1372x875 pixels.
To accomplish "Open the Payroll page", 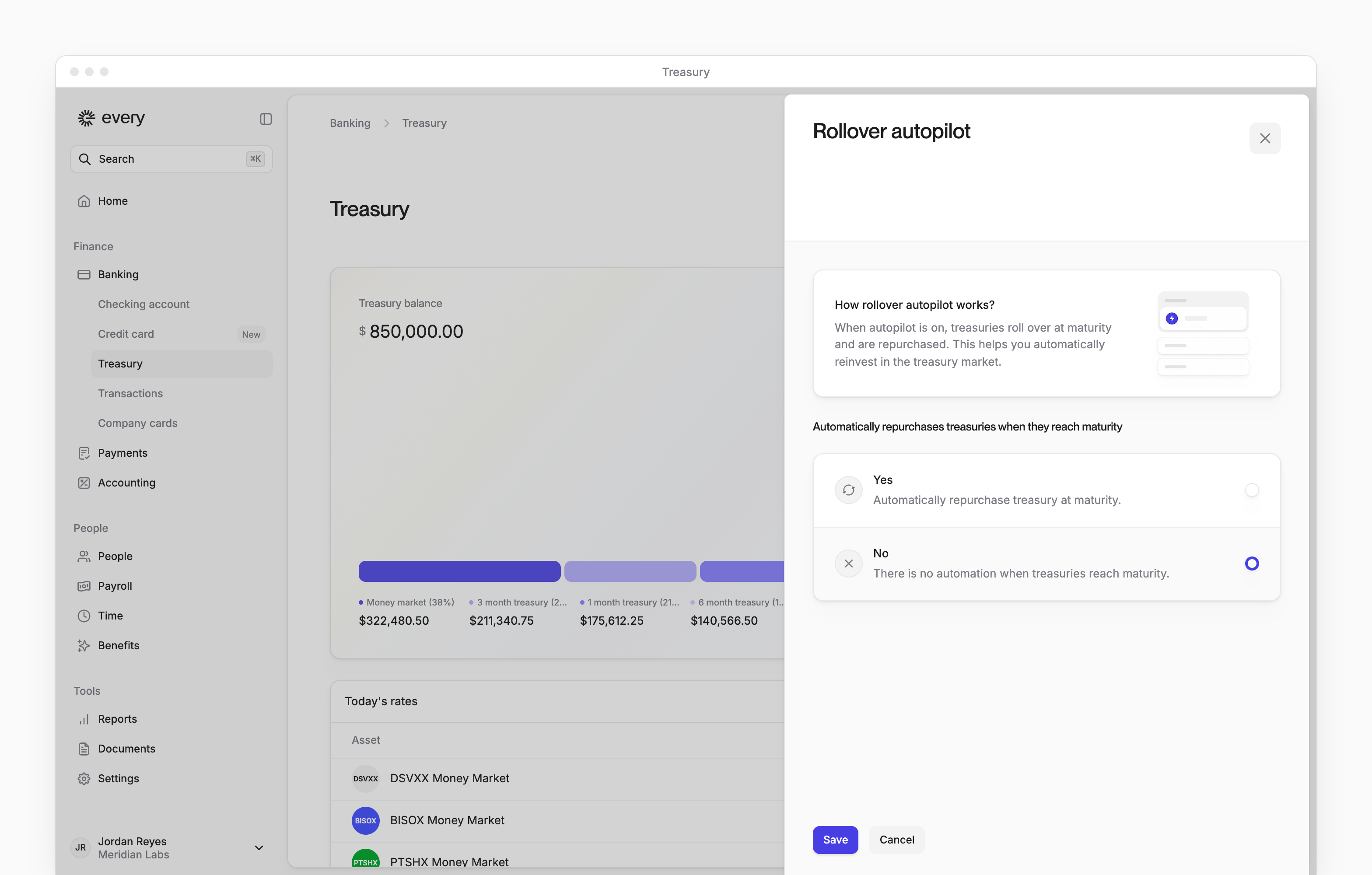I will (x=171, y=586).
